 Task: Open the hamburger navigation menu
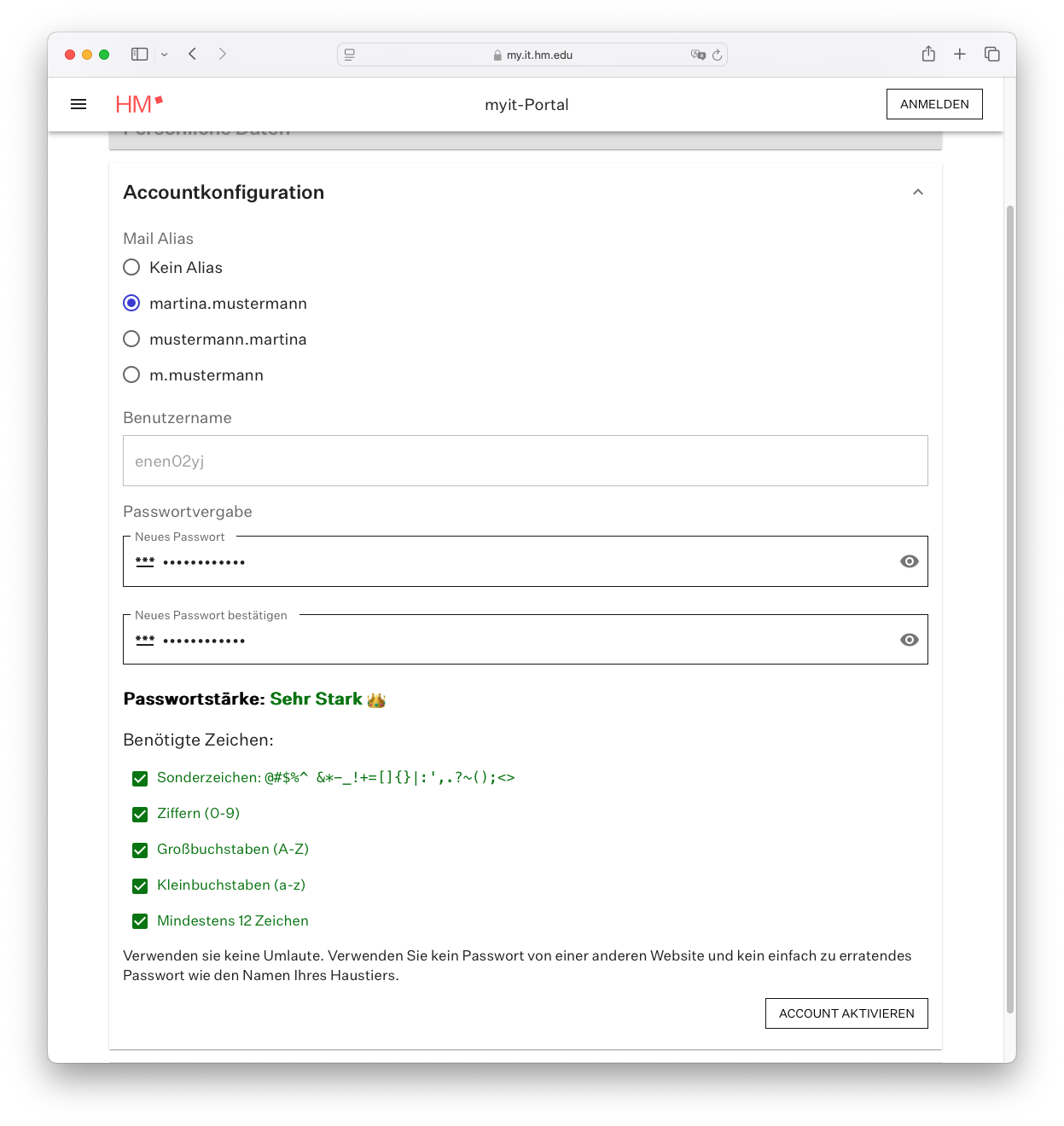click(x=78, y=104)
